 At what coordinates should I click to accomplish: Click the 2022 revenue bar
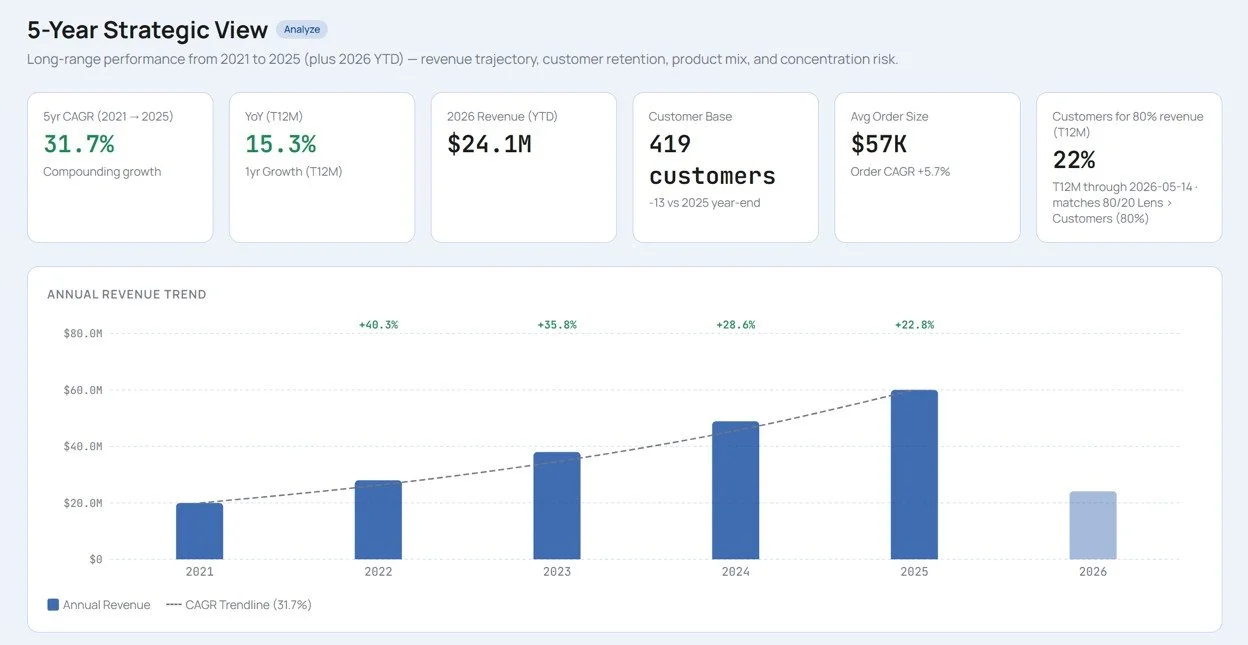[x=378, y=520]
